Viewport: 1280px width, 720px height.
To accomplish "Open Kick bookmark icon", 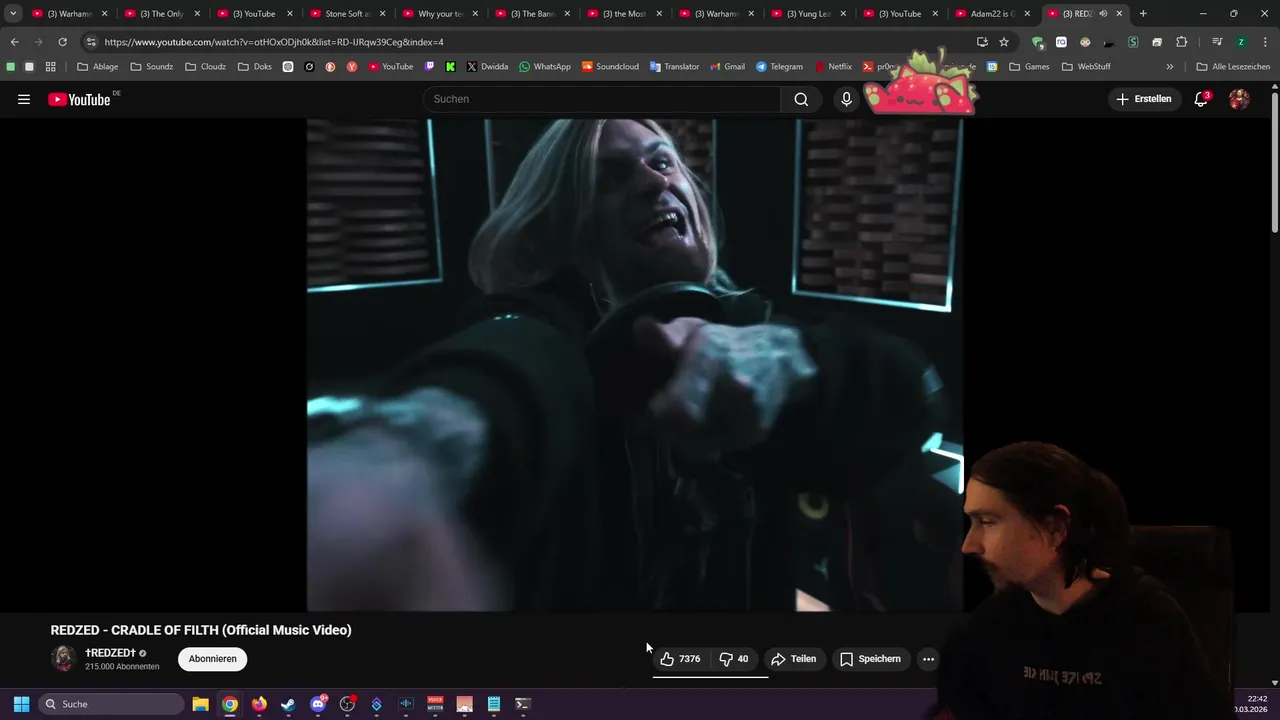I will [450, 67].
